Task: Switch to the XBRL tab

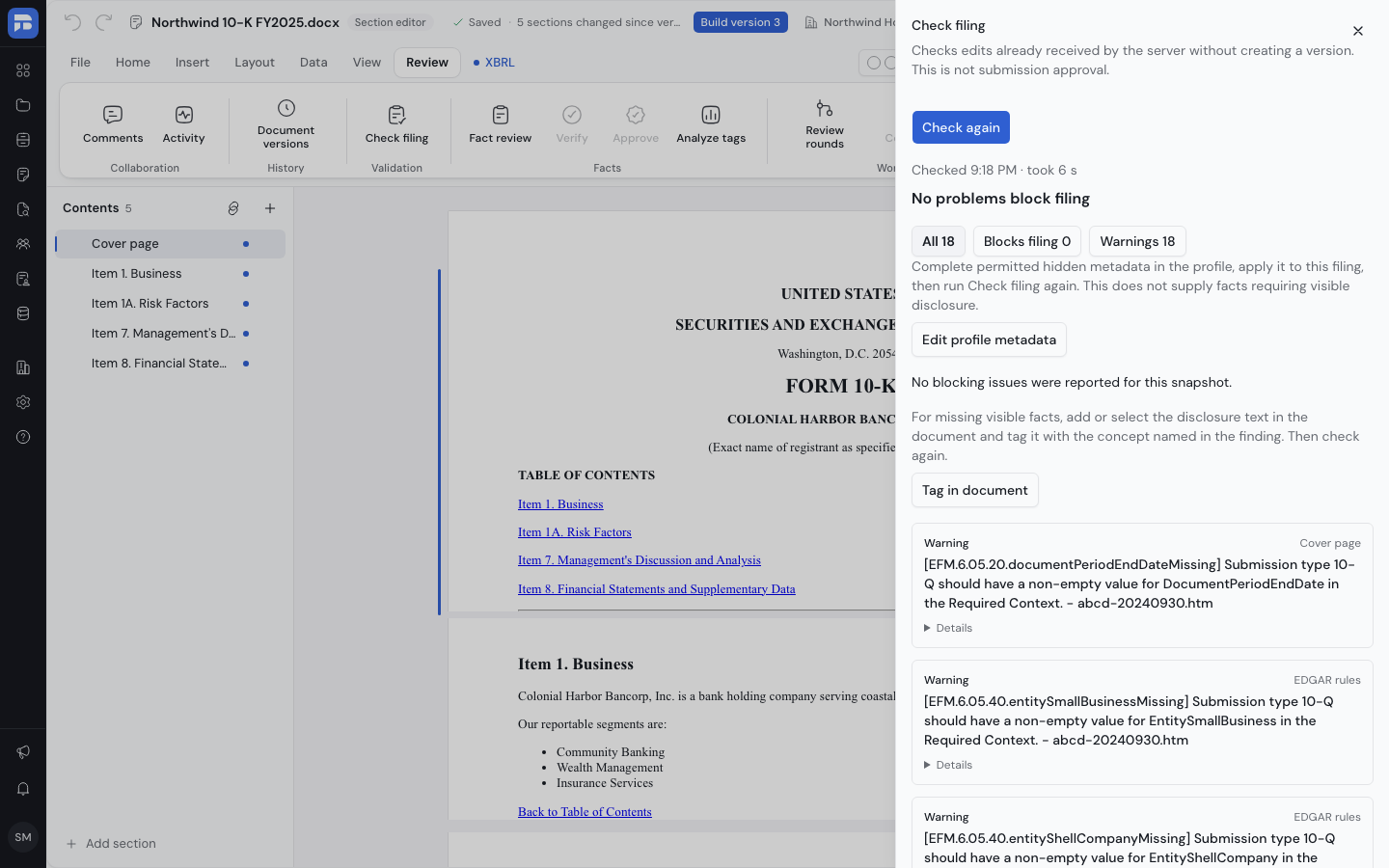Action: 494,63
